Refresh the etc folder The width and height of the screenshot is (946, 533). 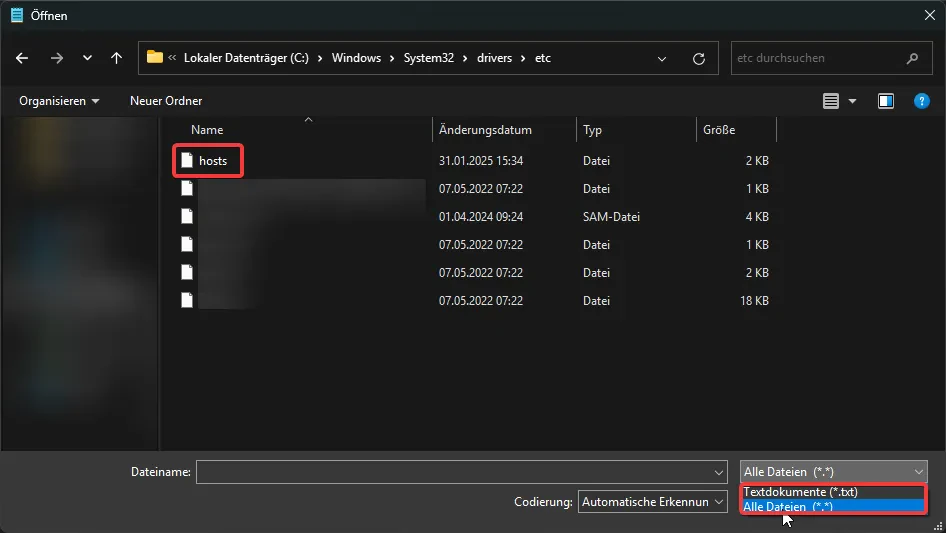click(x=699, y=59)
